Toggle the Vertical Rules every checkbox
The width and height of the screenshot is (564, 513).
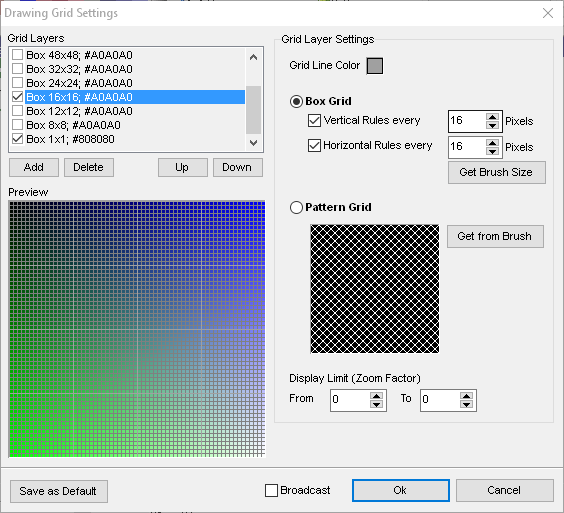314,120
